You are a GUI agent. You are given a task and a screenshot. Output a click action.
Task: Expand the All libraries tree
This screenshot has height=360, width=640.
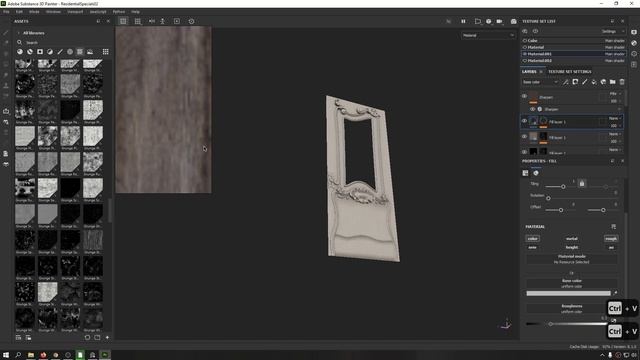point(18,33)
